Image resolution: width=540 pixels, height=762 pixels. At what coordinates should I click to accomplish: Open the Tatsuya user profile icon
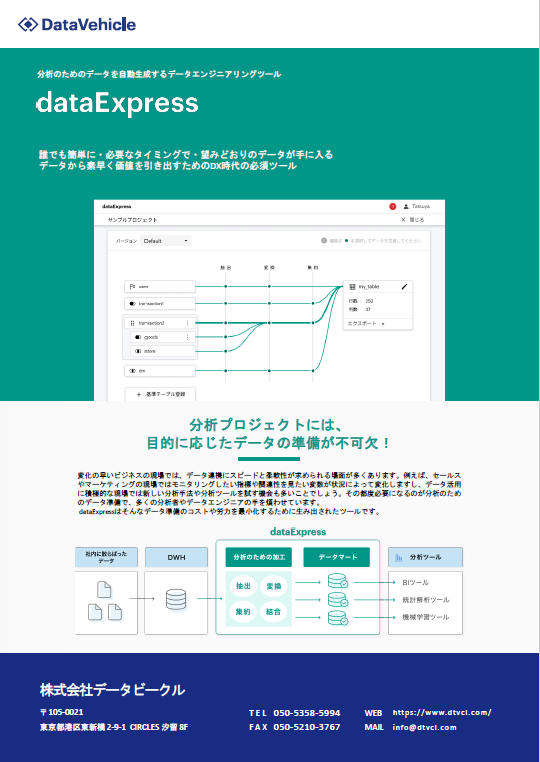coord(406,207)
